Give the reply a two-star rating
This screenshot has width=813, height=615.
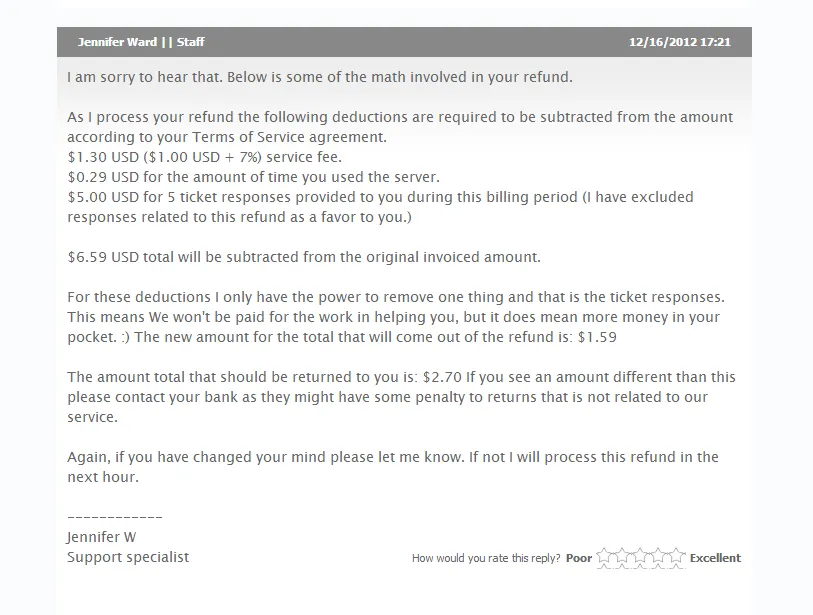(x=623, y=557)
